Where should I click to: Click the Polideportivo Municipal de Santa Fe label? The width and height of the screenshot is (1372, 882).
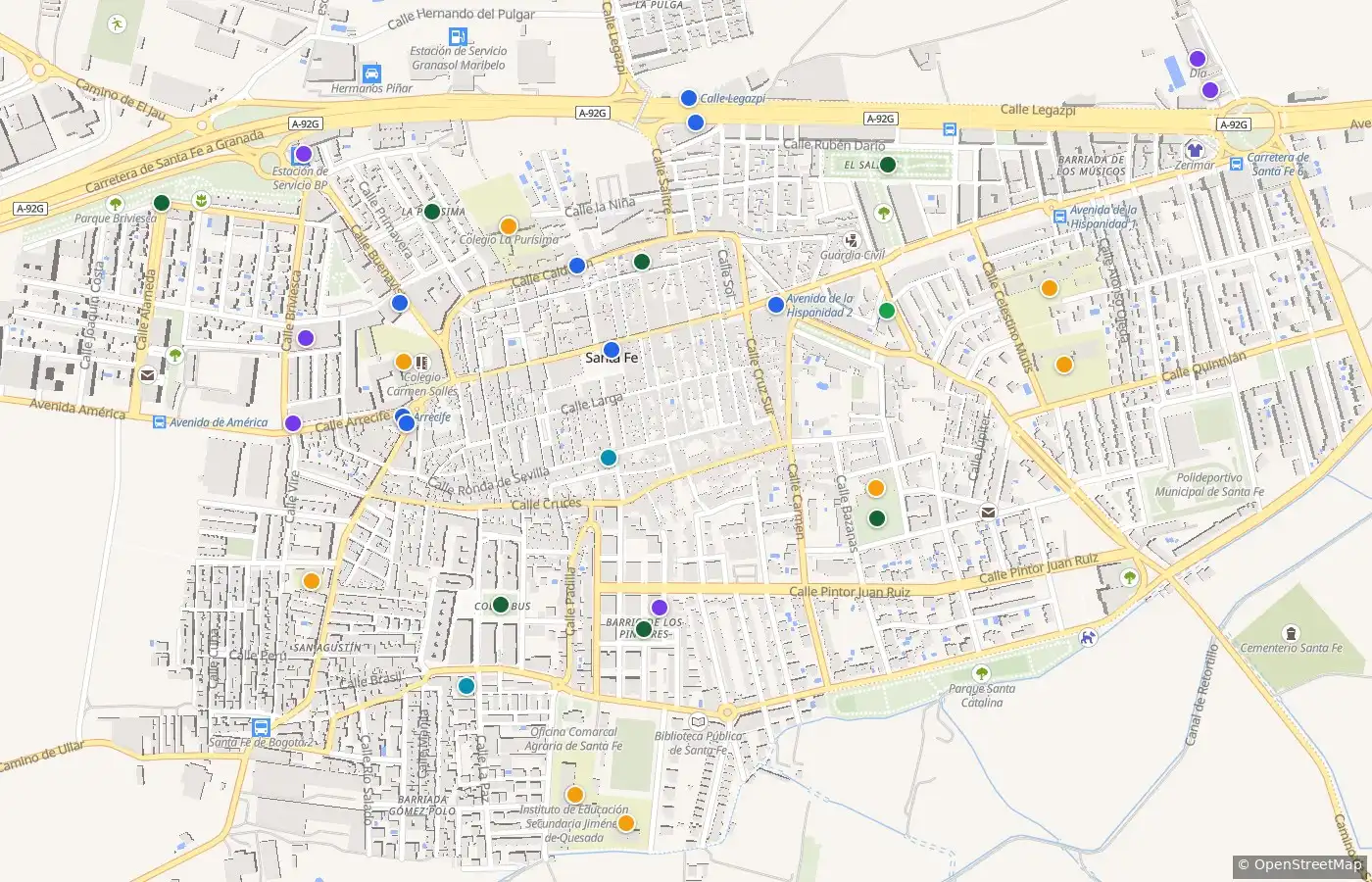1209,485
